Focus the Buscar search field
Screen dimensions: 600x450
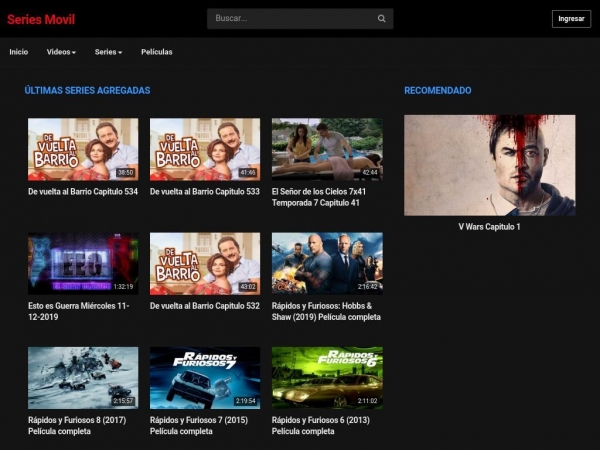click(x=300, y=18)
